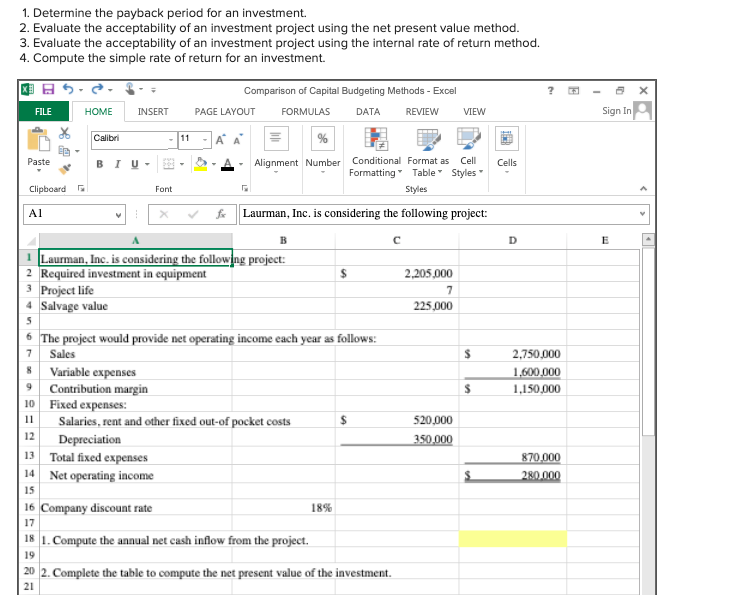The height and width of the screenshot is (595, 754).
Task: Expand Fill Color dropdown arrow
Action: pyautogui.click(x=214, y=164)
